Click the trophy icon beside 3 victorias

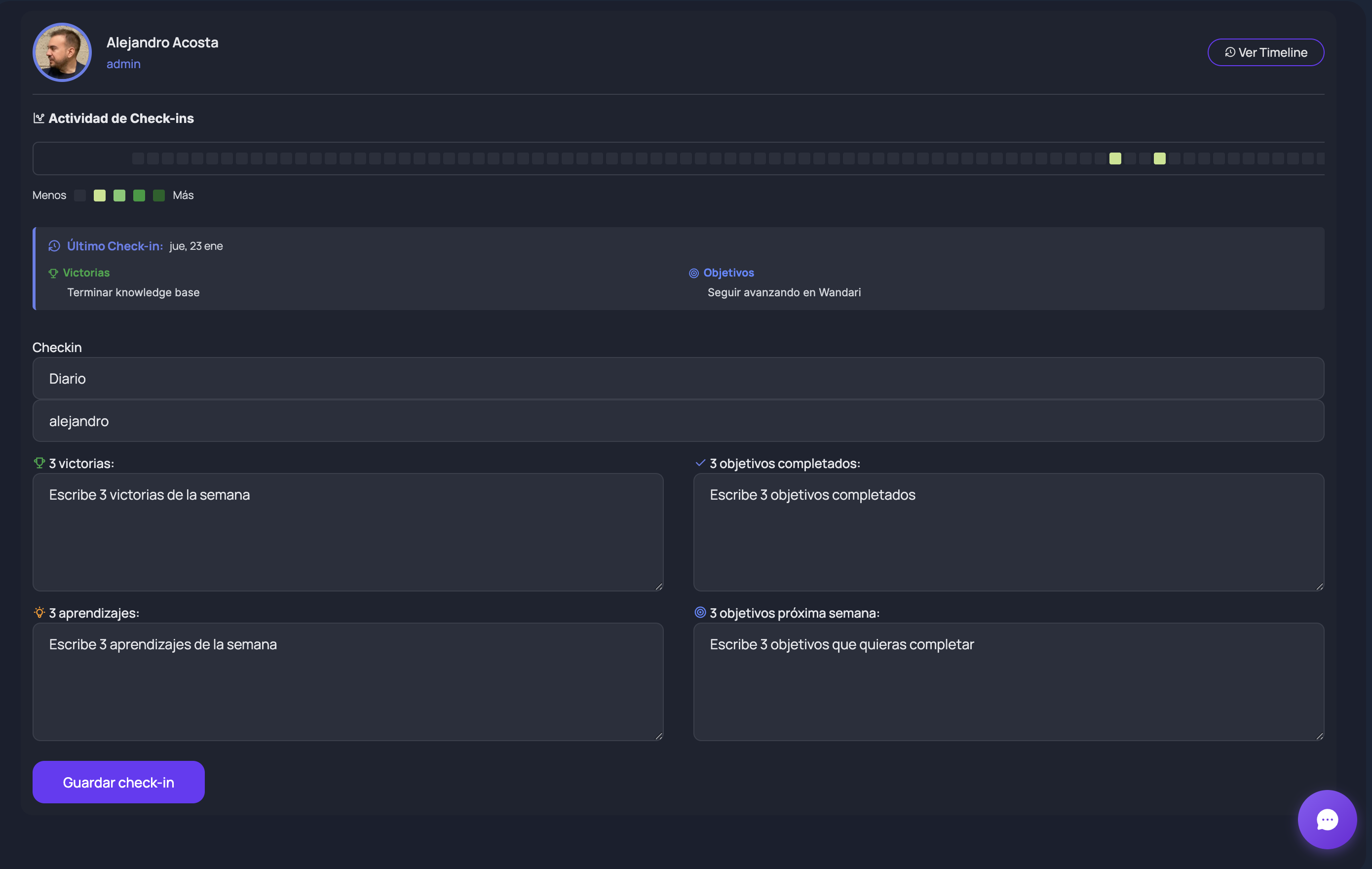39,463
